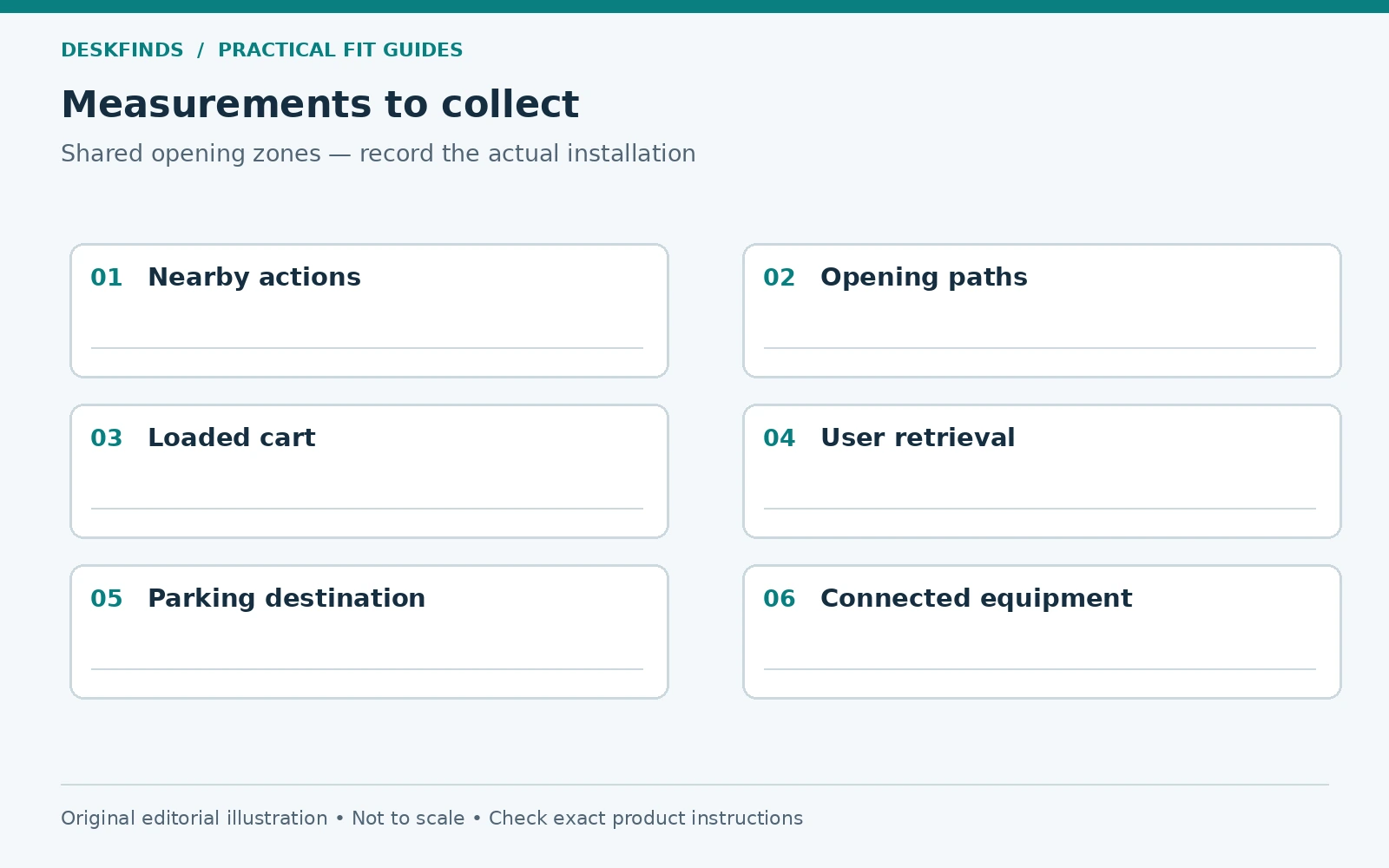Click the number 05 label
The image size is (1389, 868).
(x=107, y=599)
